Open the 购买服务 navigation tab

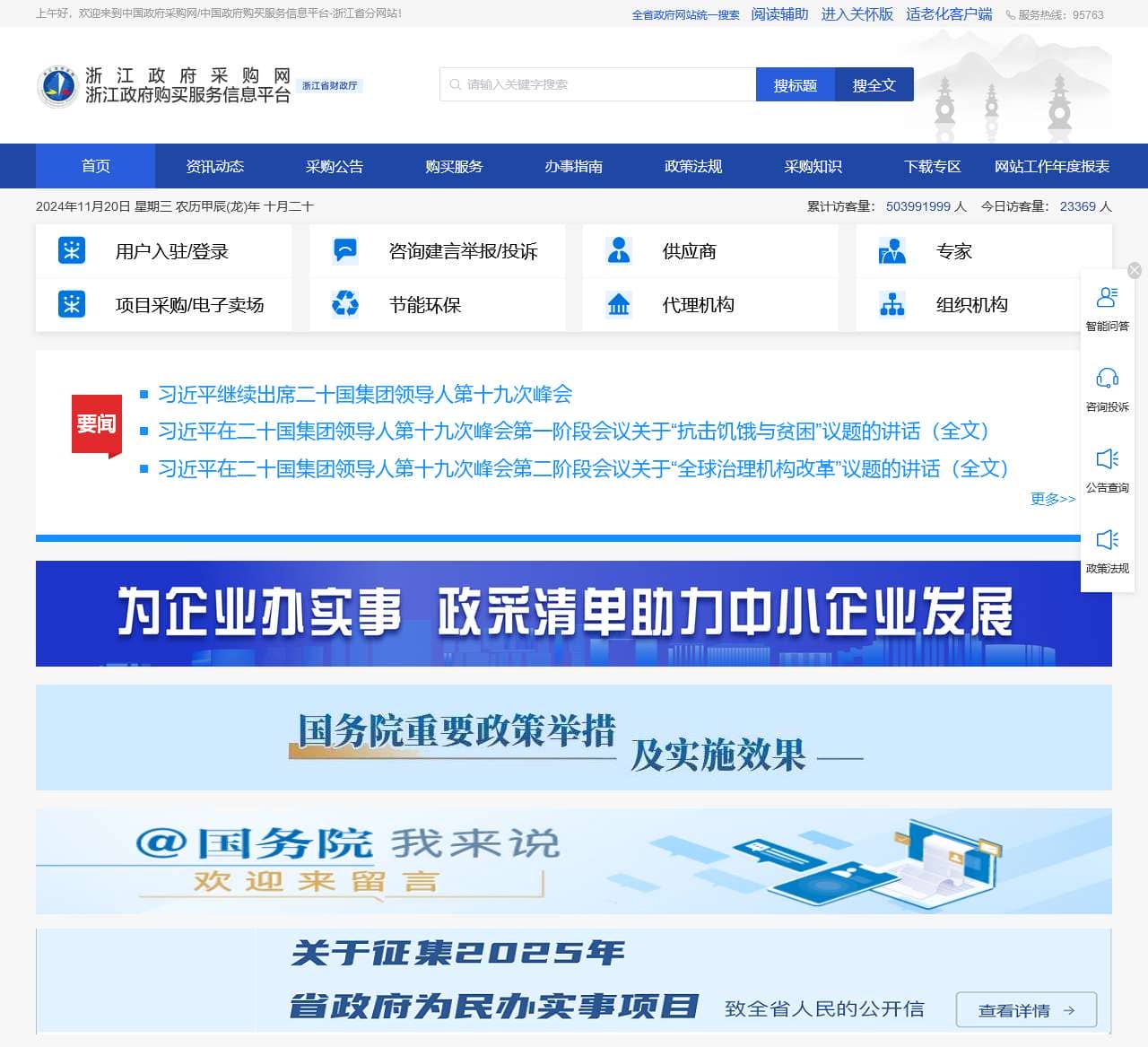pyautogui.click(x=454, y=166)
